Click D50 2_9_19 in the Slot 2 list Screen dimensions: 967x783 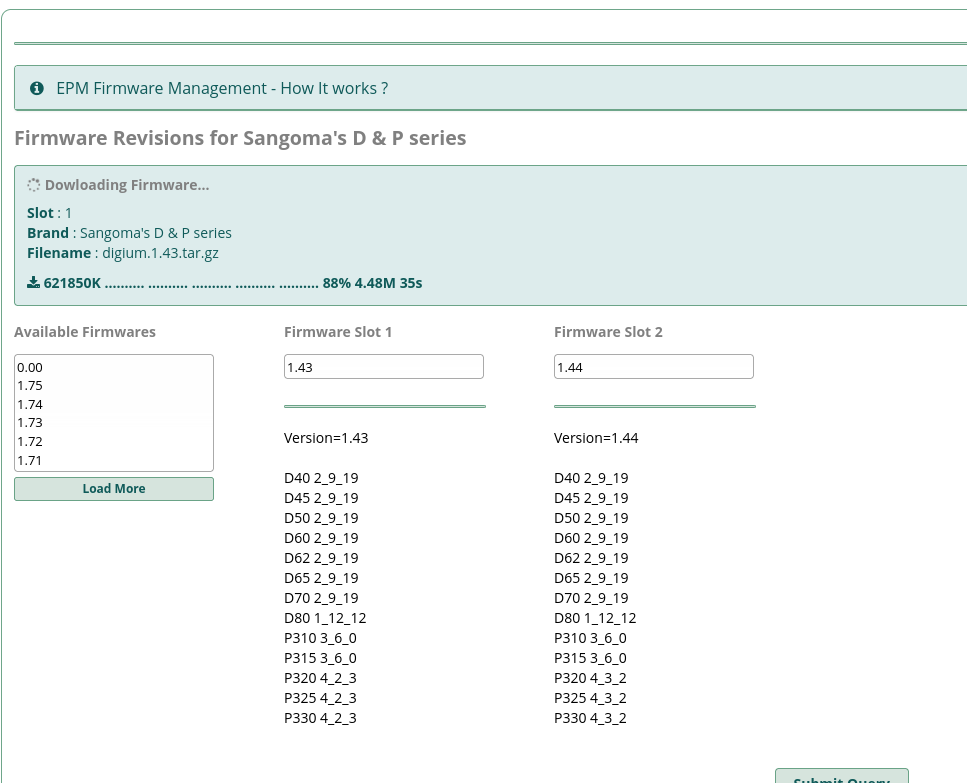point(591,518)
